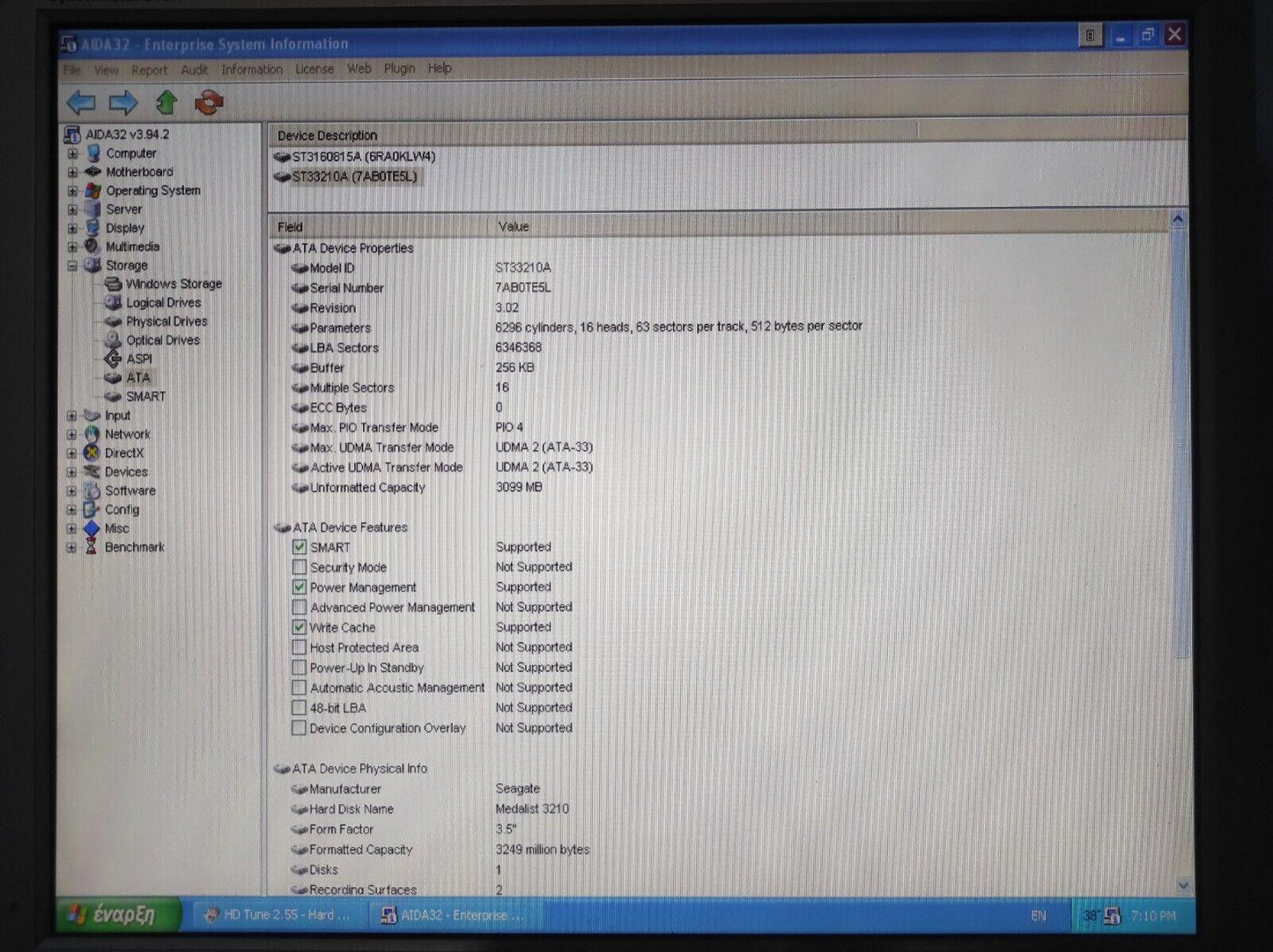Toggle the Write Cache checkbox
Screen dimensions: 1273x952
pos(300,627)
